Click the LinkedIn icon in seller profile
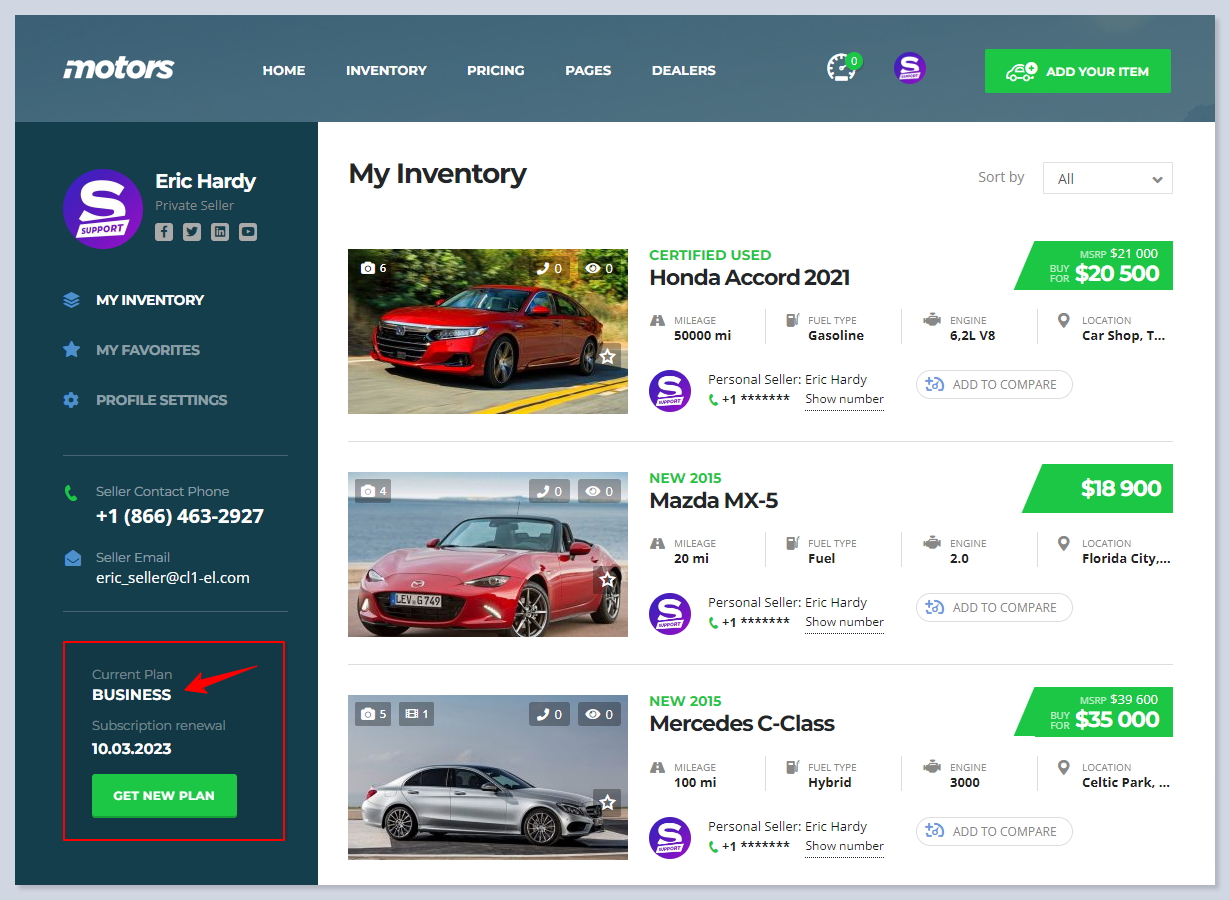 point(220,232)
